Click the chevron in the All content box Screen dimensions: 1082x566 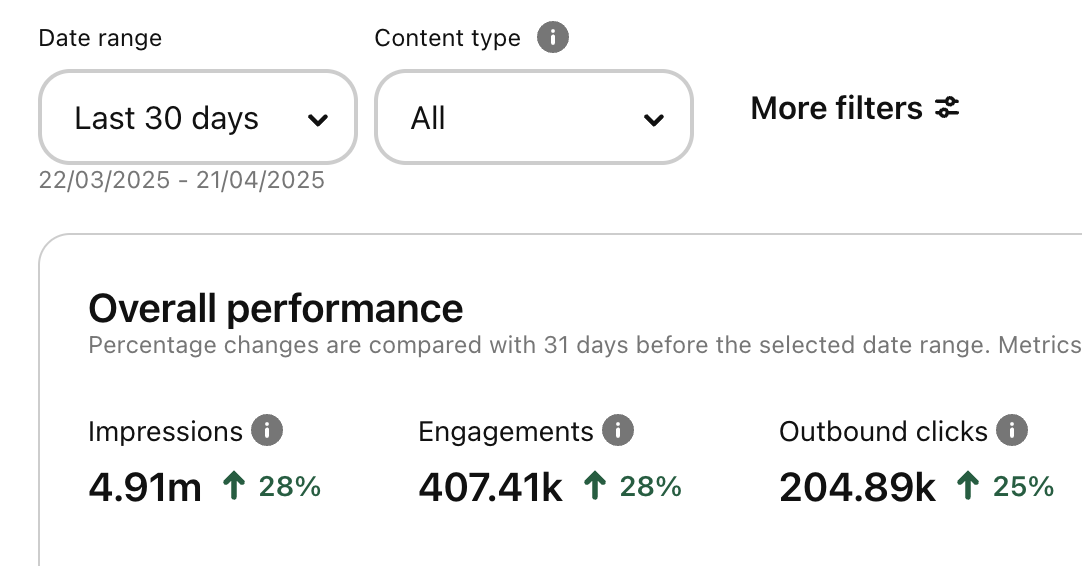tap(653, 120)
